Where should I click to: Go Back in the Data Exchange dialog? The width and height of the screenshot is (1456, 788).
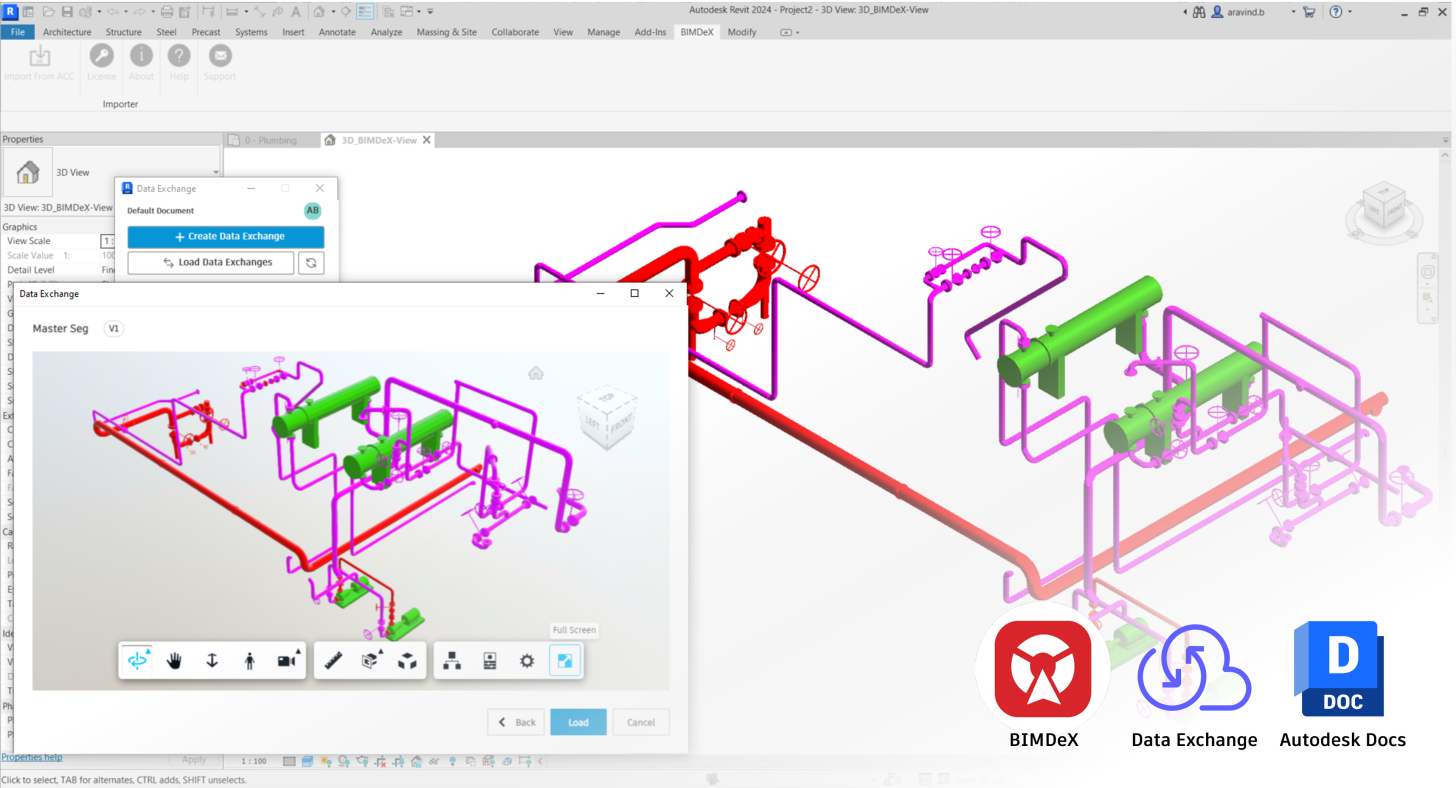coord(516,722)
